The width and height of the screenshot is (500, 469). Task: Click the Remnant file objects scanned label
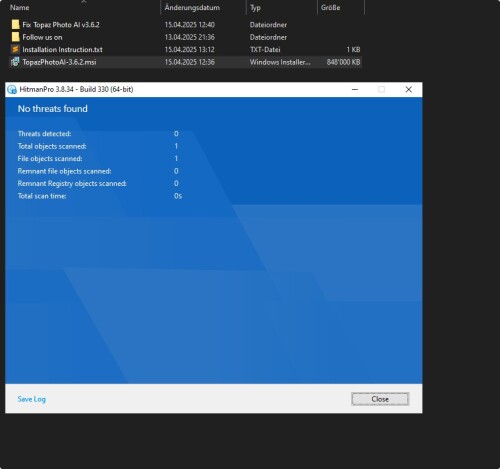64,171
